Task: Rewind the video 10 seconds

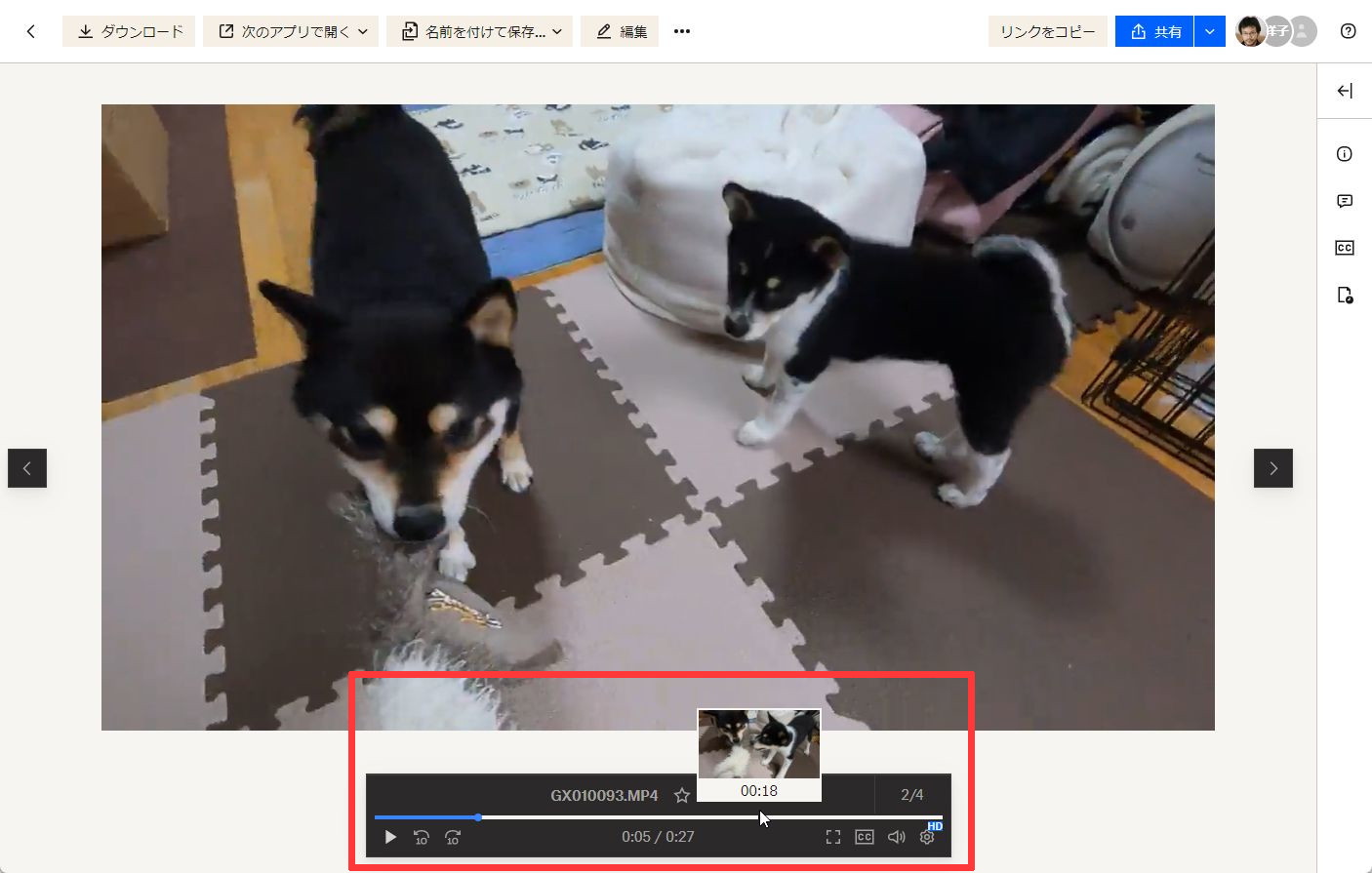Action: 422,837
